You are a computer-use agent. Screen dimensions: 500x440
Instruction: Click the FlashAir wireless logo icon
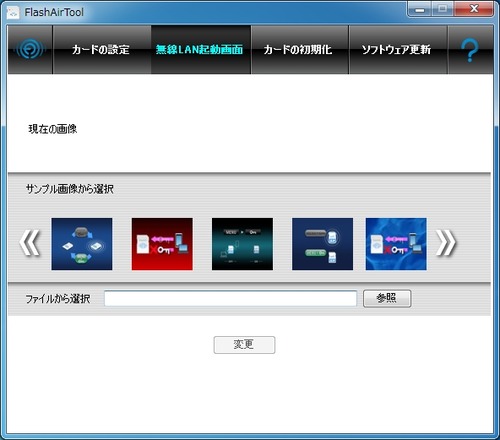pos(30,50)
